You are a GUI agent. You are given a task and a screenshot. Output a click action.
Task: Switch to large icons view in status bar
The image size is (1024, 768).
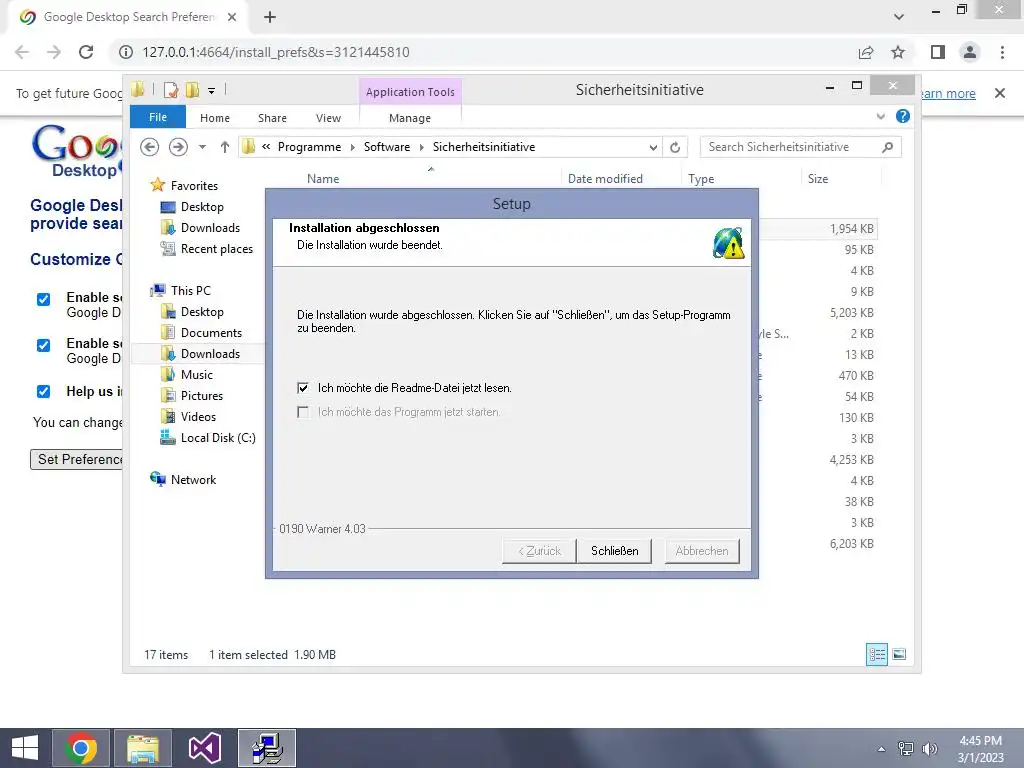click(899, 654)
